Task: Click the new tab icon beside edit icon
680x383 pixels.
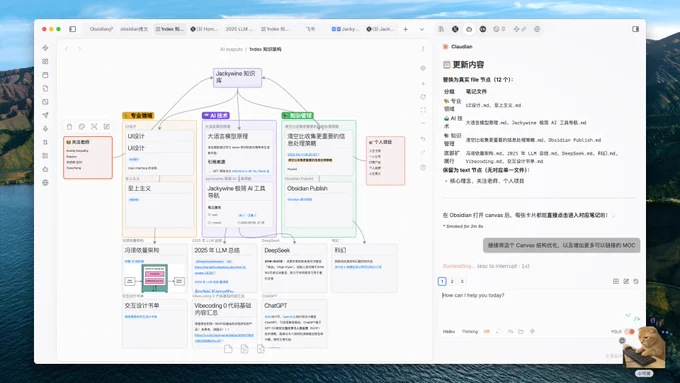Action: pos(616,282)
